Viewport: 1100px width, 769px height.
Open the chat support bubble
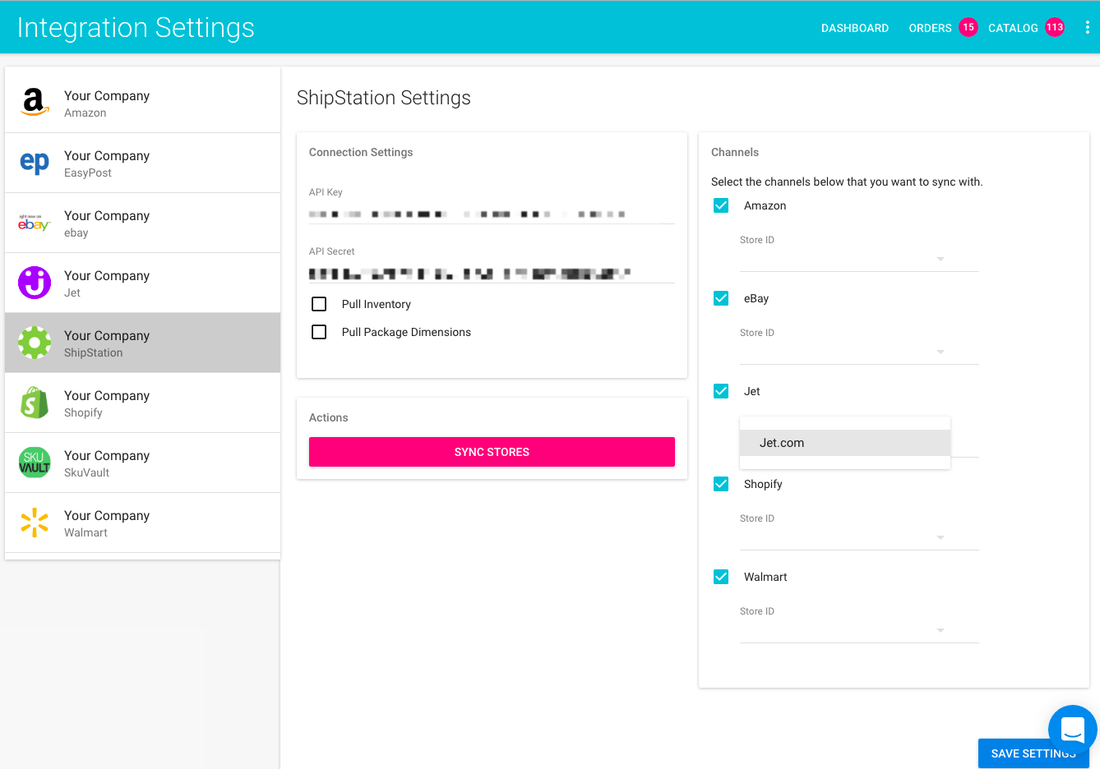1072,728
